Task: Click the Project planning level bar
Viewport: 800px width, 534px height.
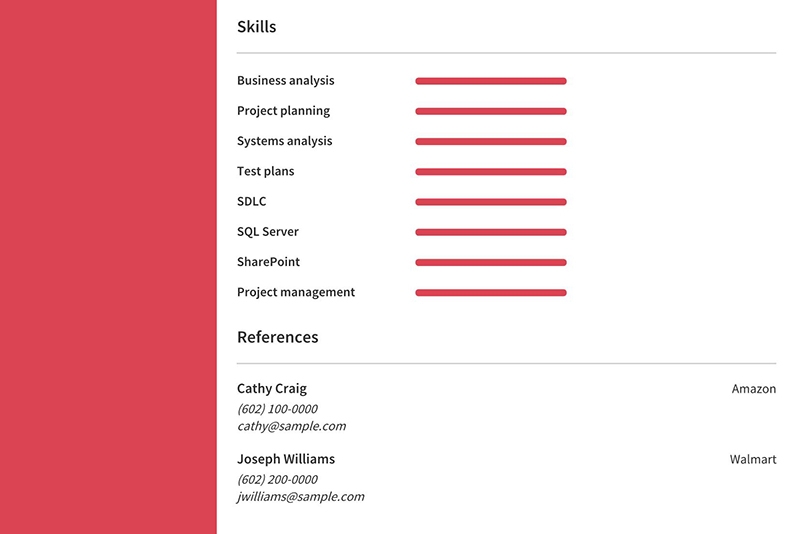Action: [x=491, y=111]
